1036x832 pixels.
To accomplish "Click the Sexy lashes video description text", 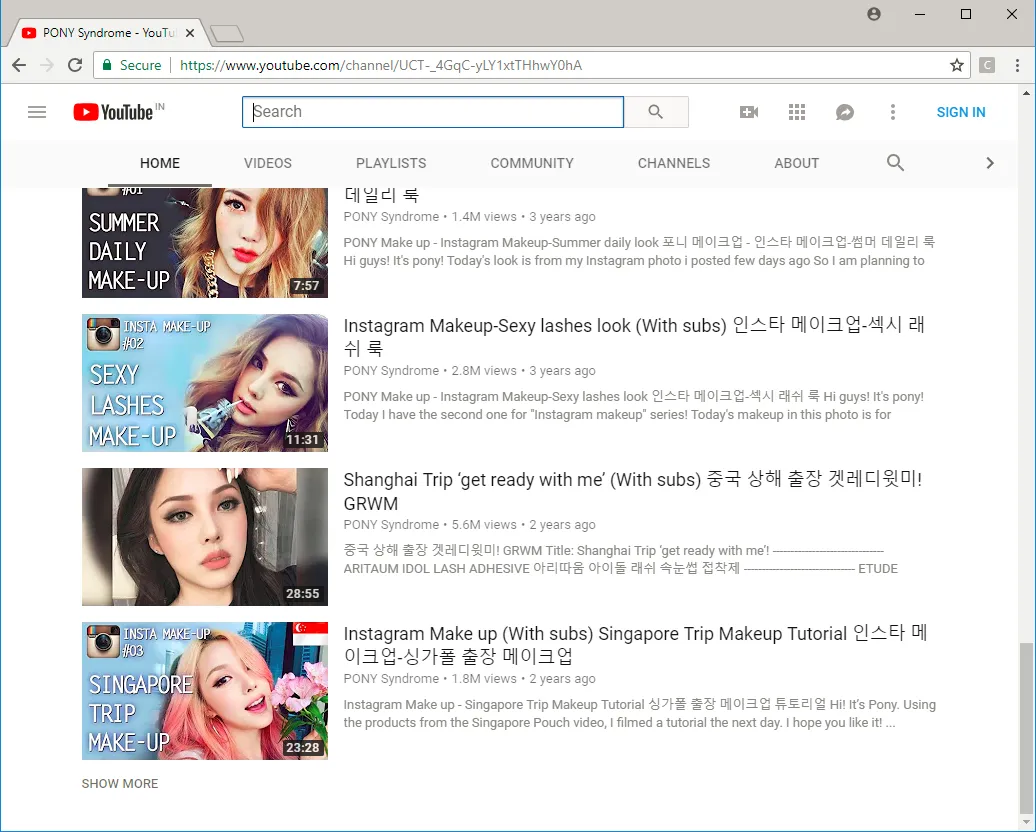I will click(634, 406).
